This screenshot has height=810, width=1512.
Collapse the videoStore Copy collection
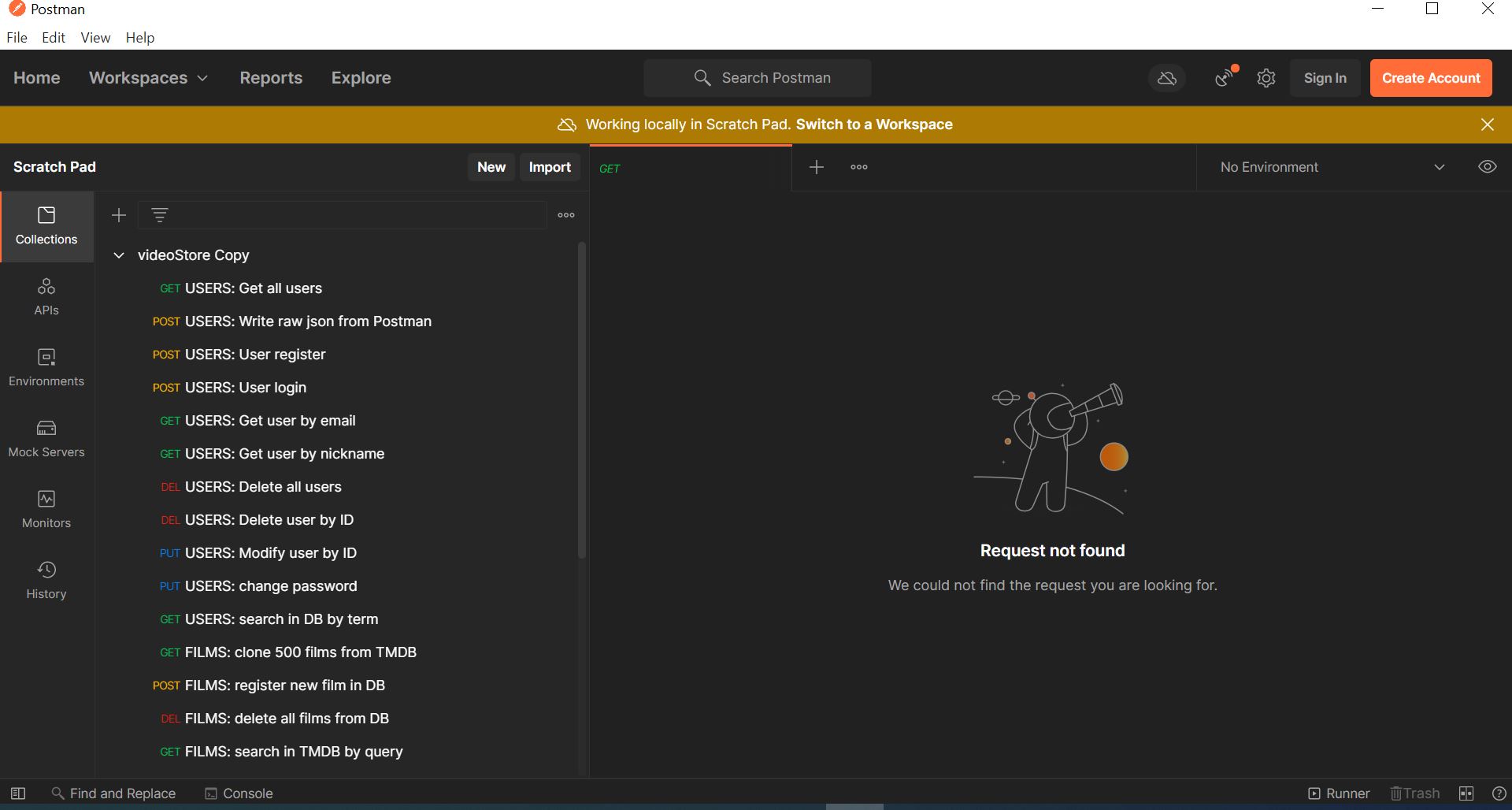pos(119,255)
